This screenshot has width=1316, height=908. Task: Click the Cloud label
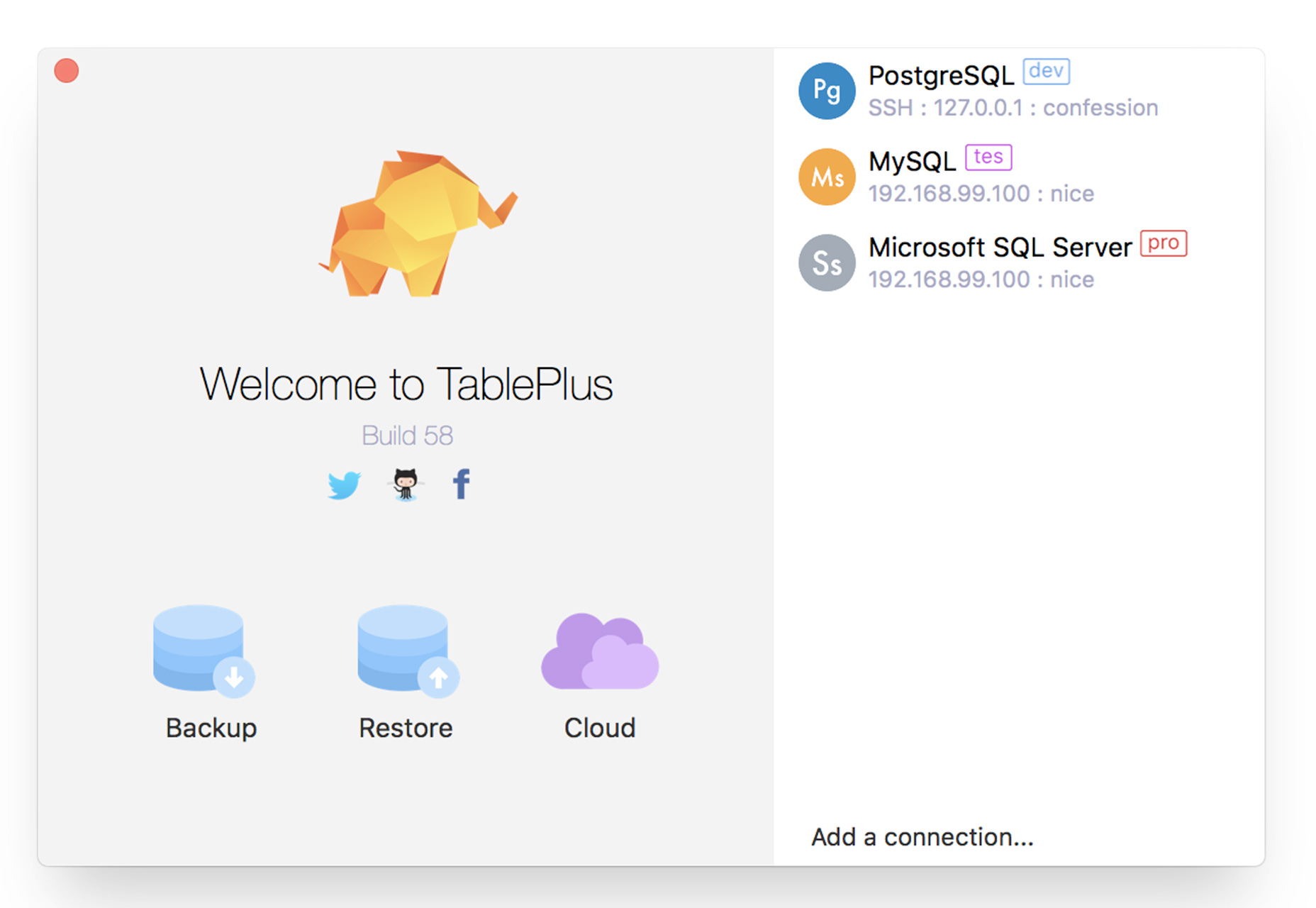[x=600, y=729]
